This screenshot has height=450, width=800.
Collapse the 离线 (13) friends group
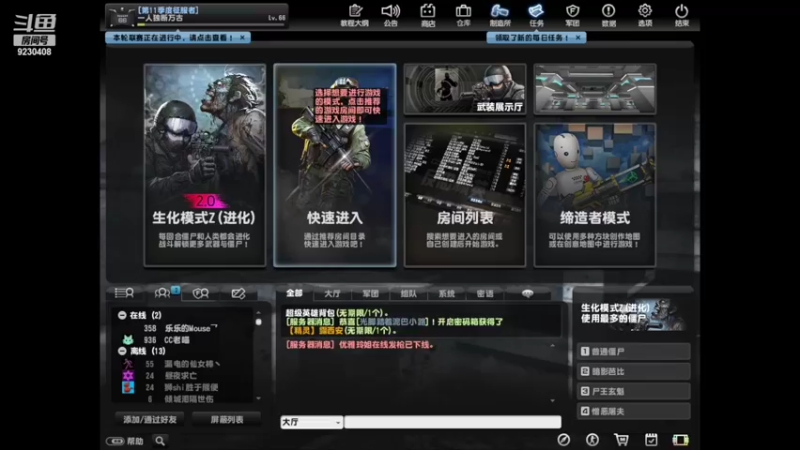click(x=122, y=351)
